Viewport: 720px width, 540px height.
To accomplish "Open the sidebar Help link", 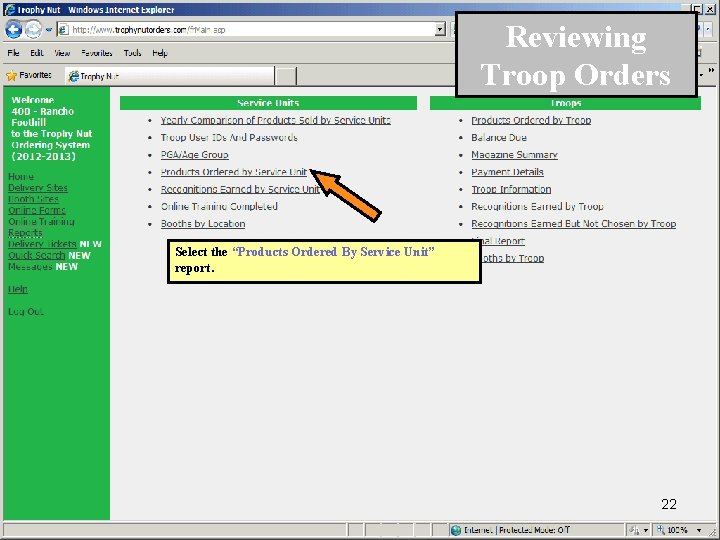I will pos(18,289).
